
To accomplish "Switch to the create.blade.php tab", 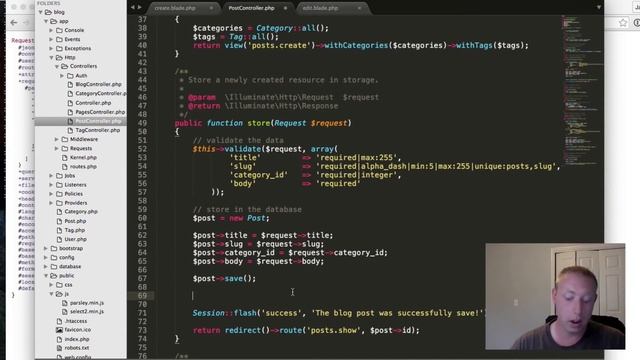I will (175, 8).
